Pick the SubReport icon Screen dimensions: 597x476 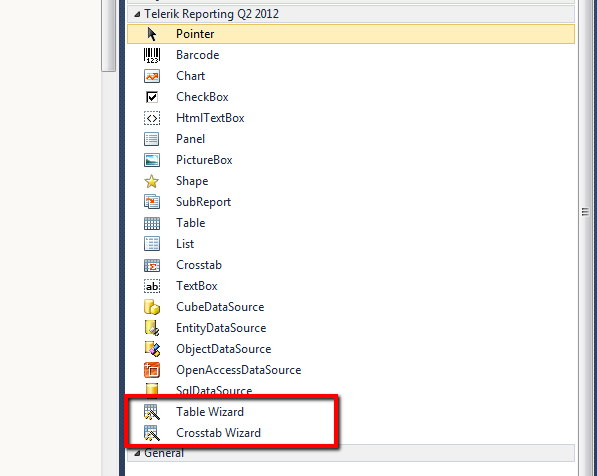pos(152,202)
